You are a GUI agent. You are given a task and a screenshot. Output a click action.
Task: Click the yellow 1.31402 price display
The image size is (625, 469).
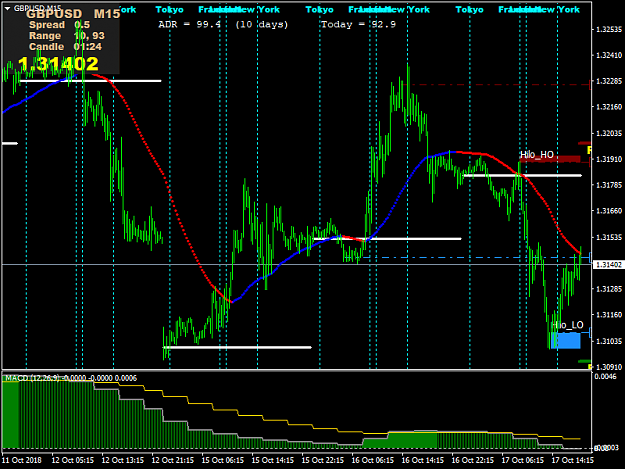(x=58, y=64)
